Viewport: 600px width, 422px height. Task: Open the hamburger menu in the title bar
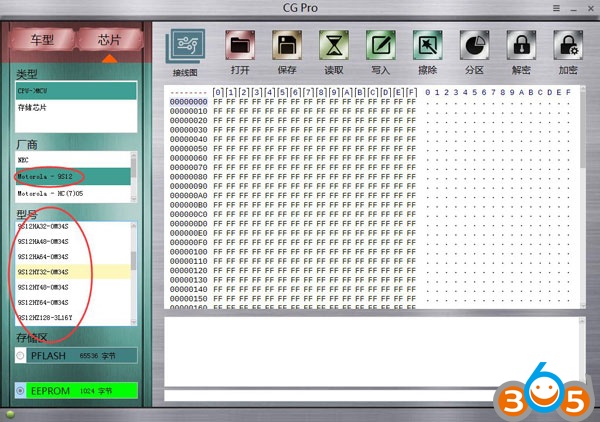point(556,8)
